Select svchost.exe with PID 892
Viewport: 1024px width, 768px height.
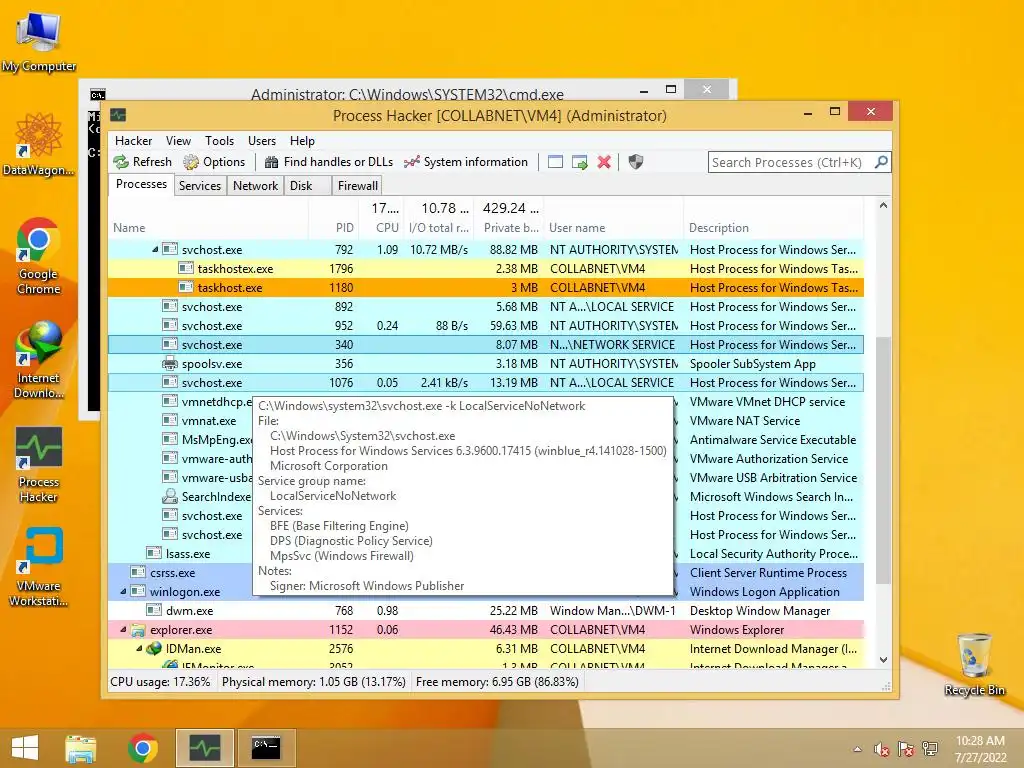[x=486, y=306]
